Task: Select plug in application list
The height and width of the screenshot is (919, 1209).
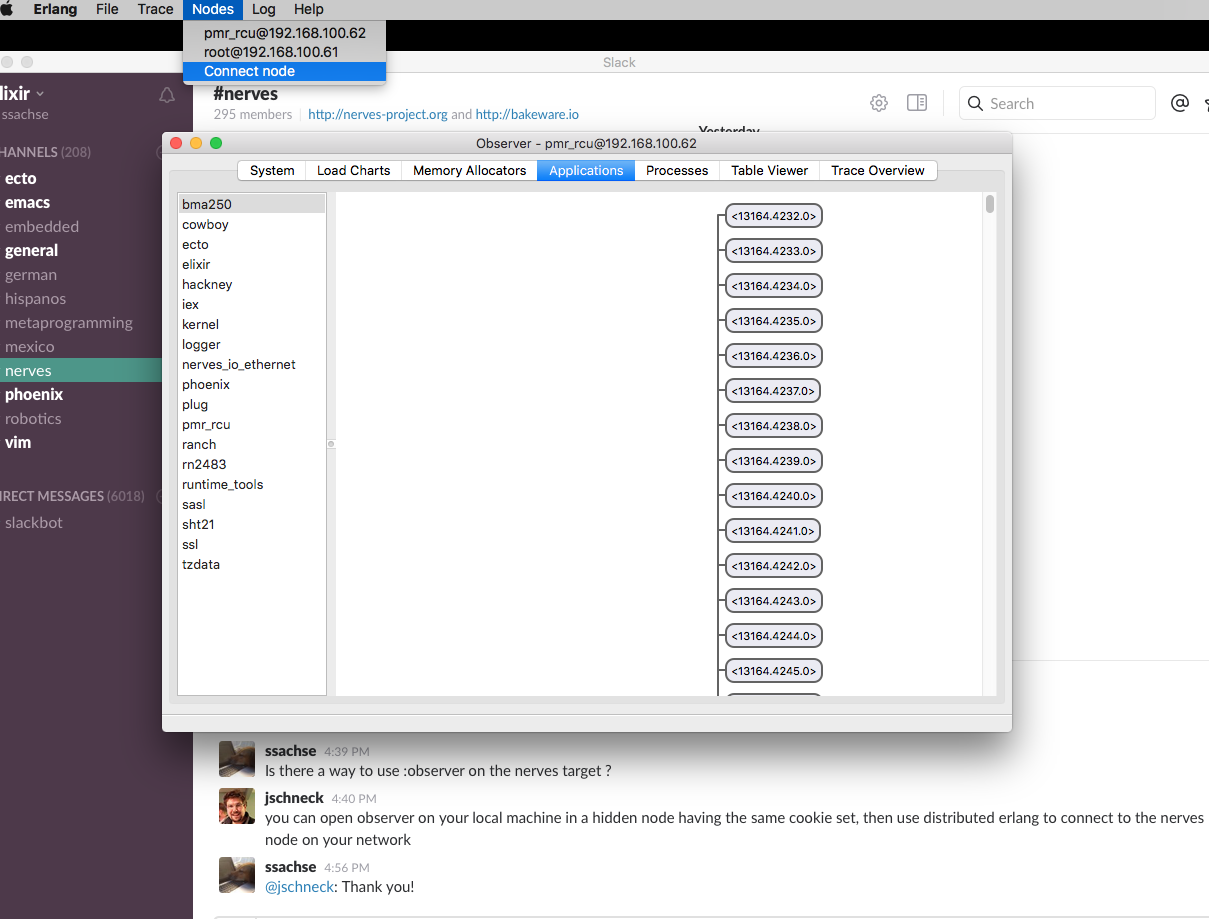Action: (252, 404)
